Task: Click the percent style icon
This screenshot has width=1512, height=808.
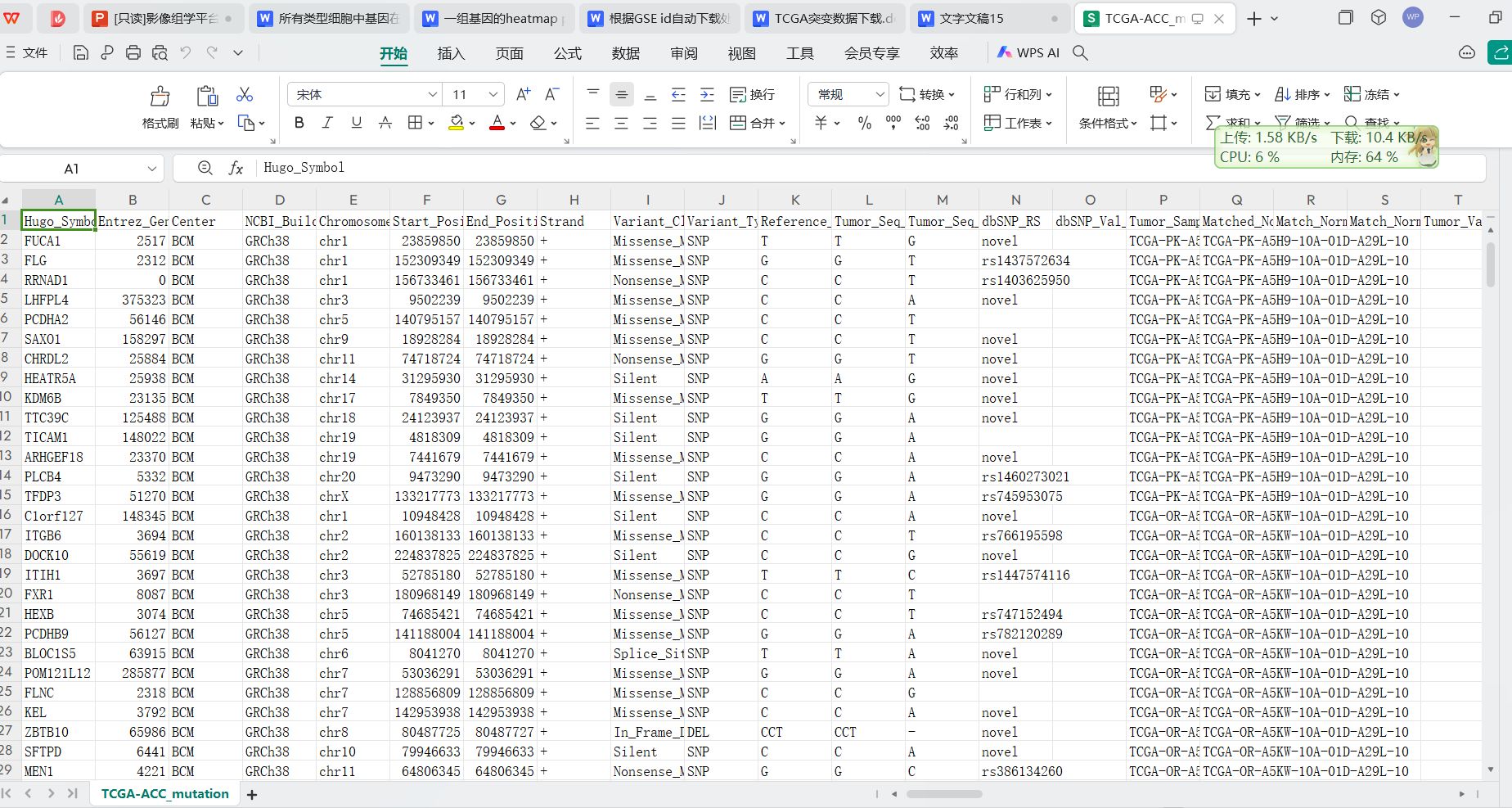Action: point(865,123)
